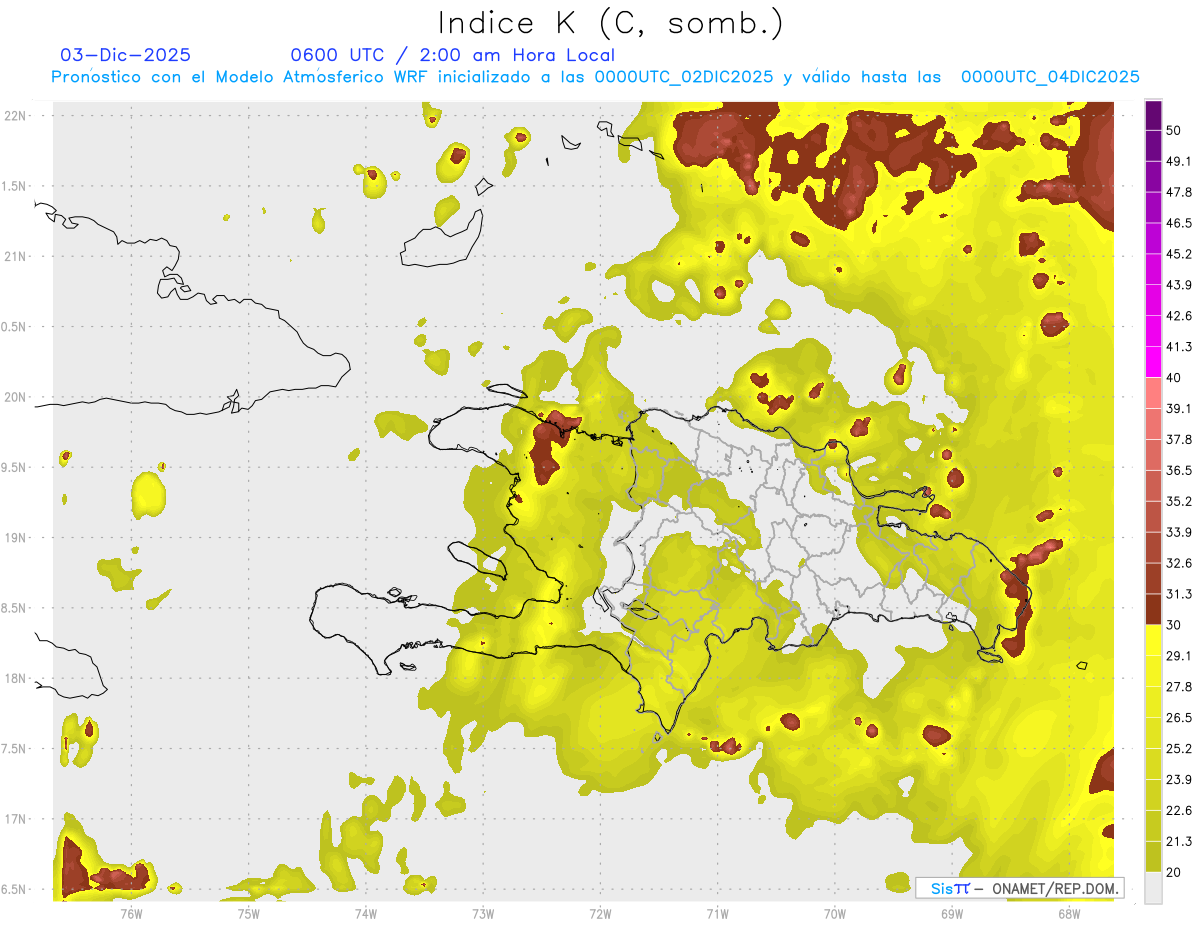
Task: Click the longitude label '74W'
Action: (365, 912)
